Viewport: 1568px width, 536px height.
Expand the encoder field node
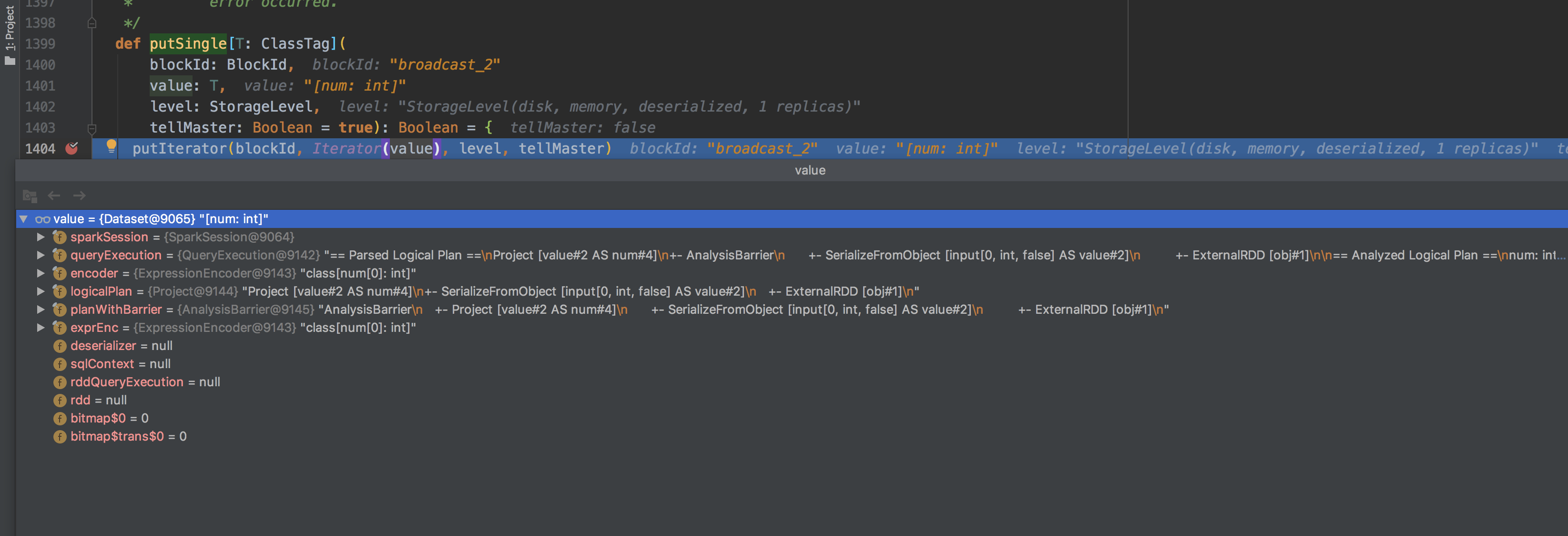point(41,273)
